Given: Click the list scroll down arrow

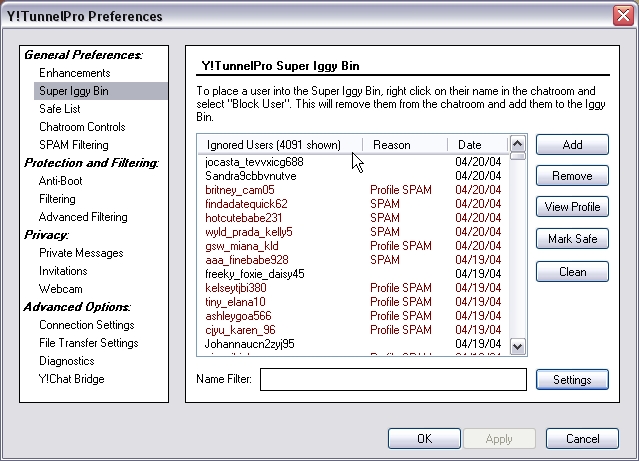Looking at the screenshot, I should click(518, 347).
